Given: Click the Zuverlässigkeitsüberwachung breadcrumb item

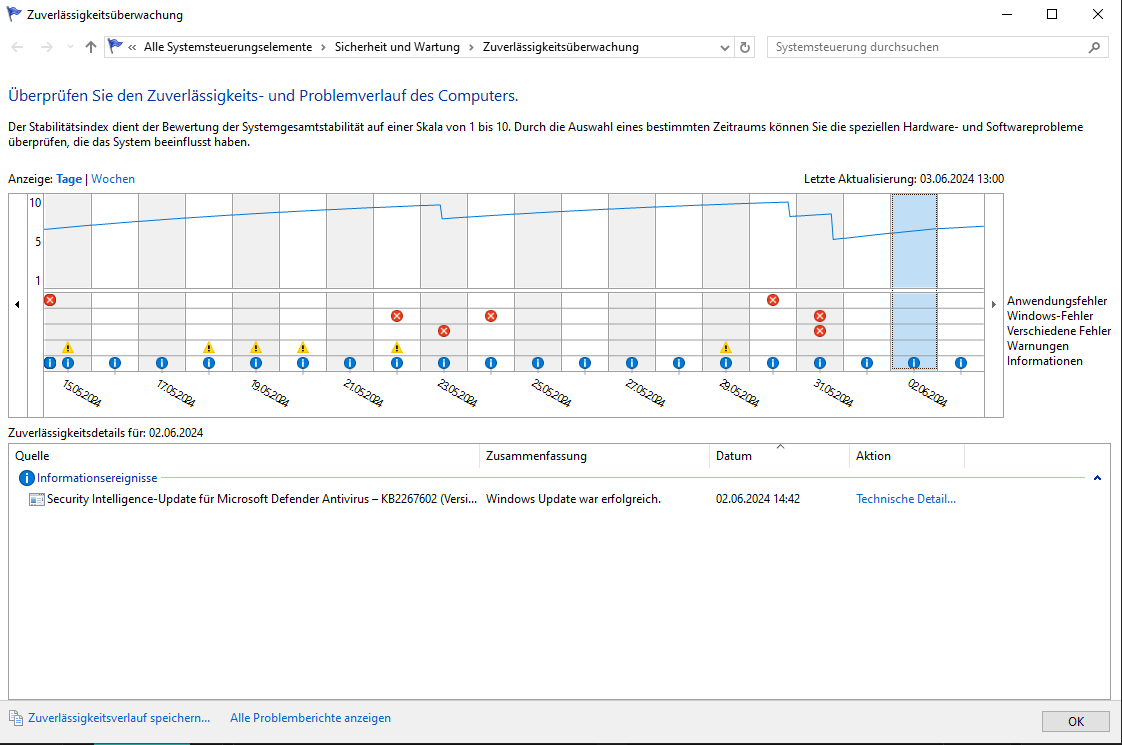Looking at the screenshot, I should pos(561,47).
